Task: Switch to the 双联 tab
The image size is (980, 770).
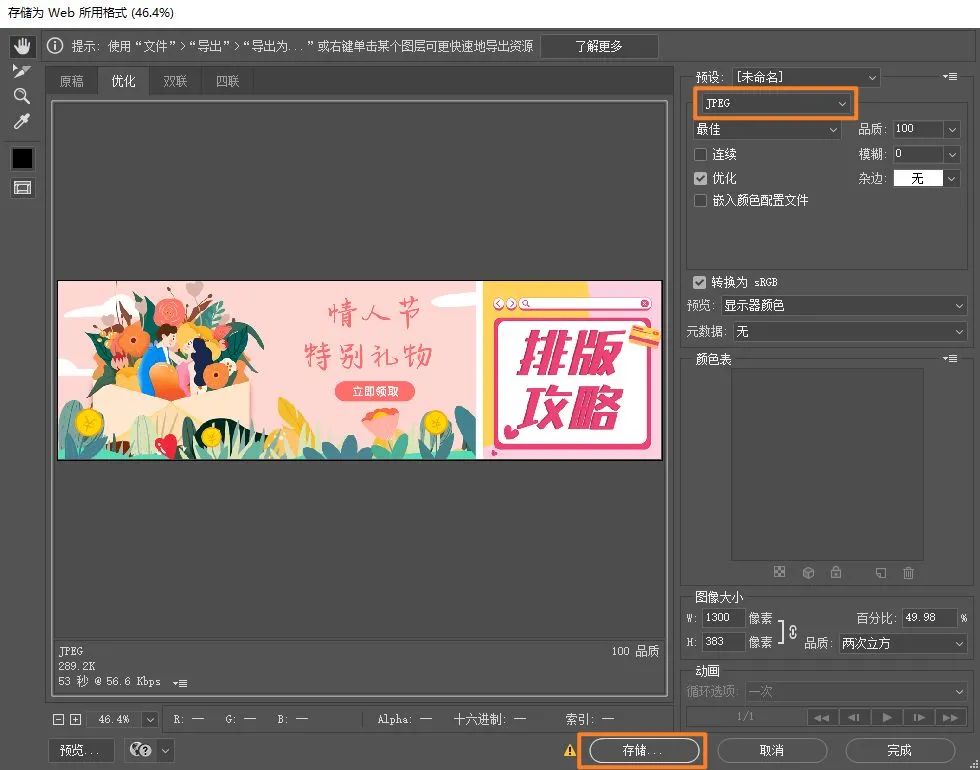Action: pyautogui.click(x=175, y=81)
